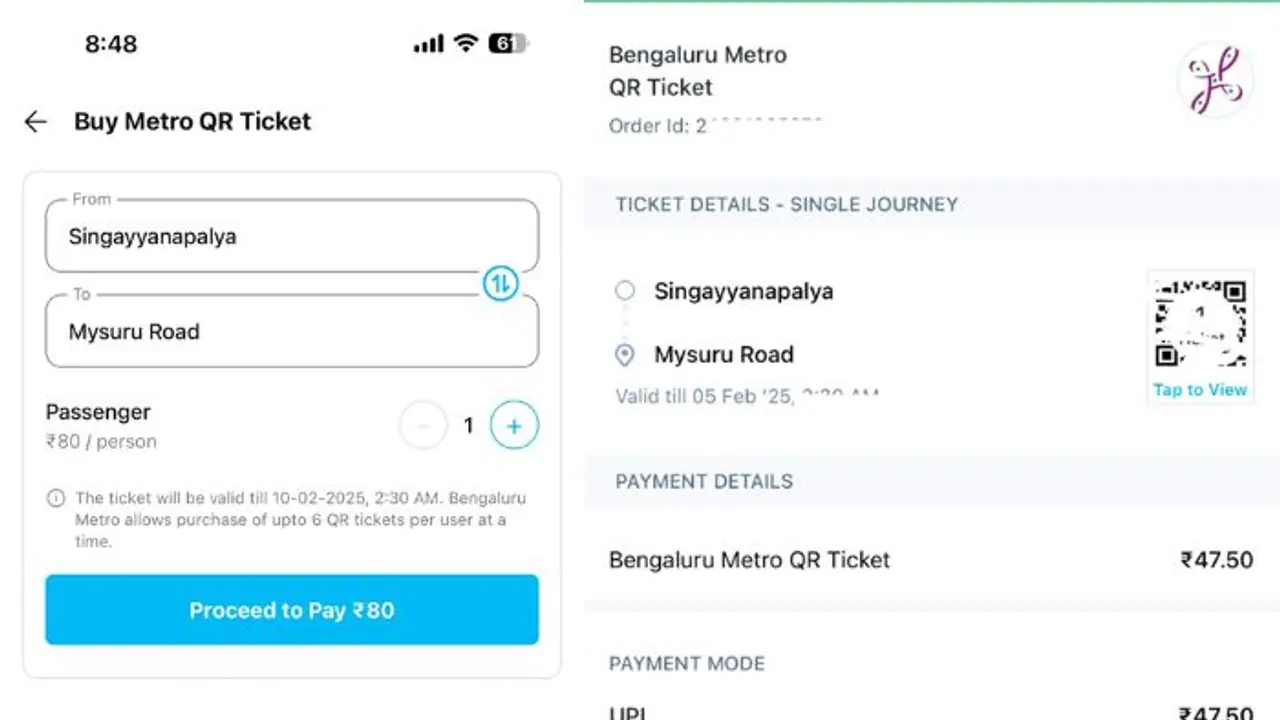1280x720 pixels.
Task: Tap the cellular signal strength bars
Action: (428, 43)
